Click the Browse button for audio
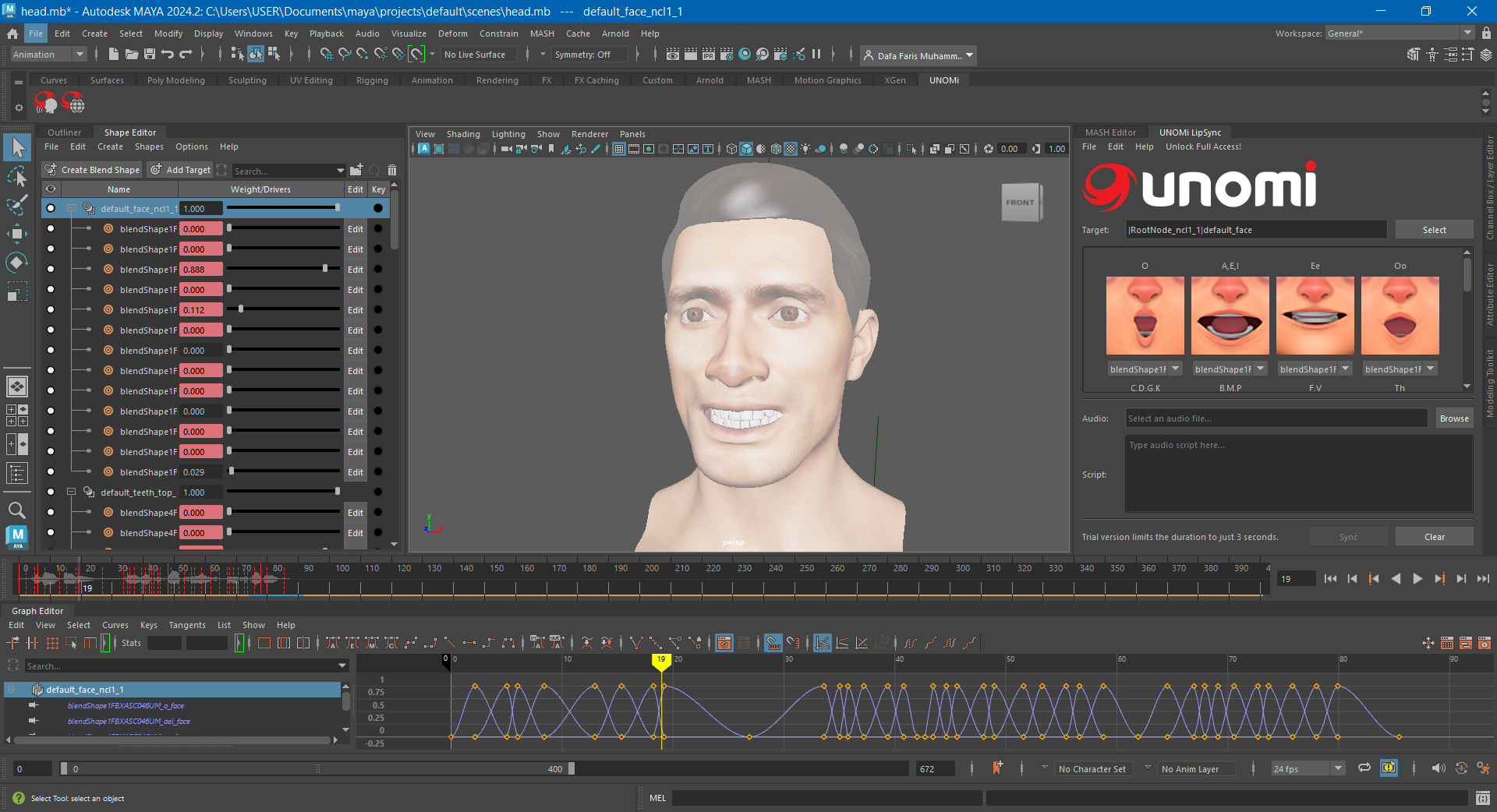The image size is (1497, 812). (x=1453, y=418)
